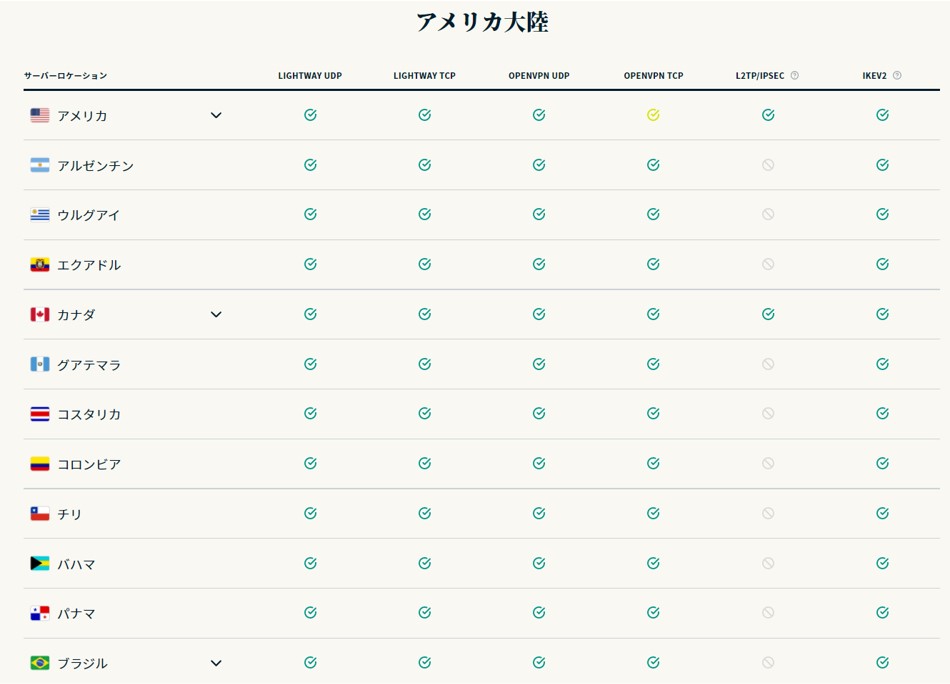Click the Chile flag icon
Image resolution: width=950 pixels, height=684 pixels.
click(40, 514)
